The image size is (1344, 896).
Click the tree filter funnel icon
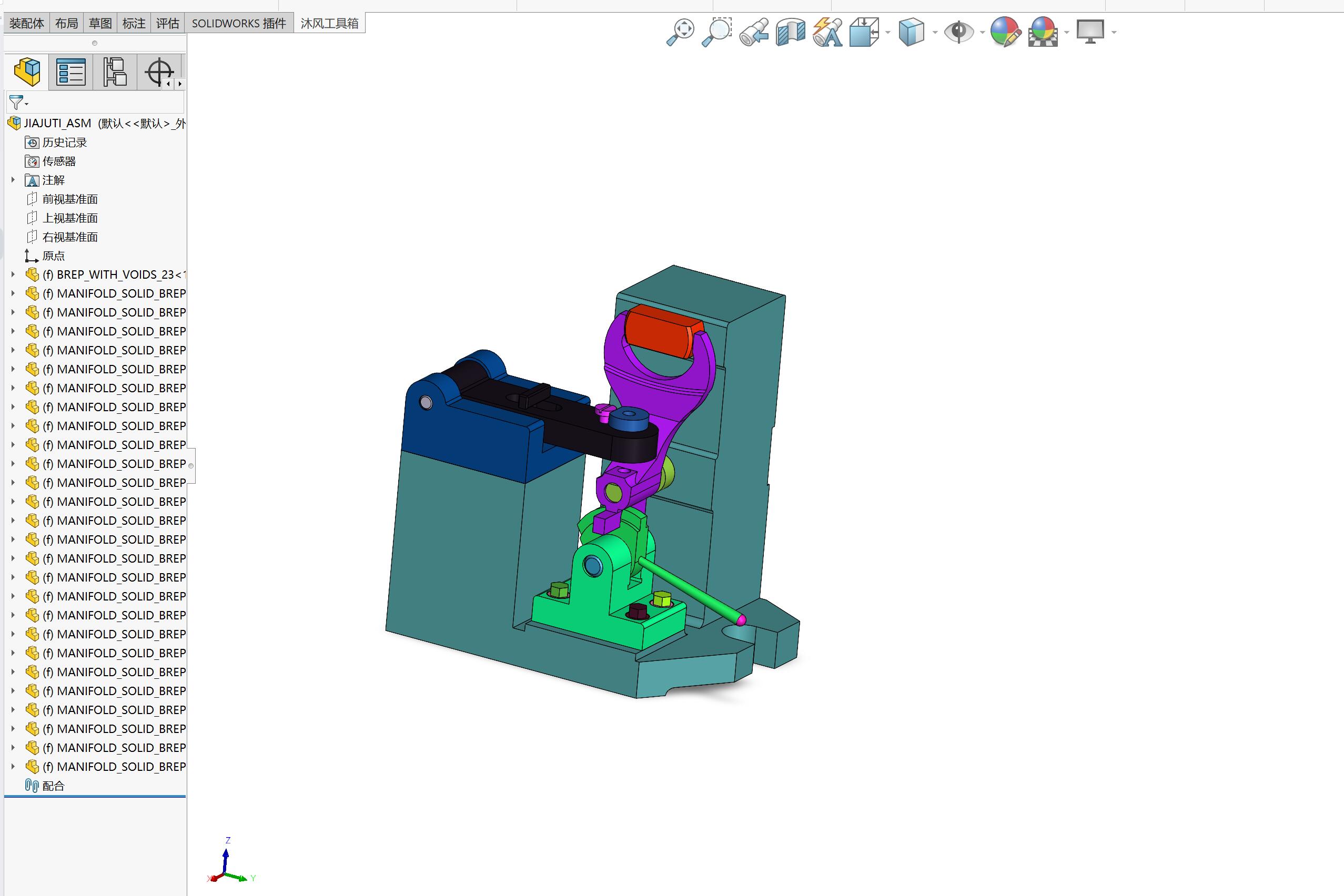(x=16, y=103)
